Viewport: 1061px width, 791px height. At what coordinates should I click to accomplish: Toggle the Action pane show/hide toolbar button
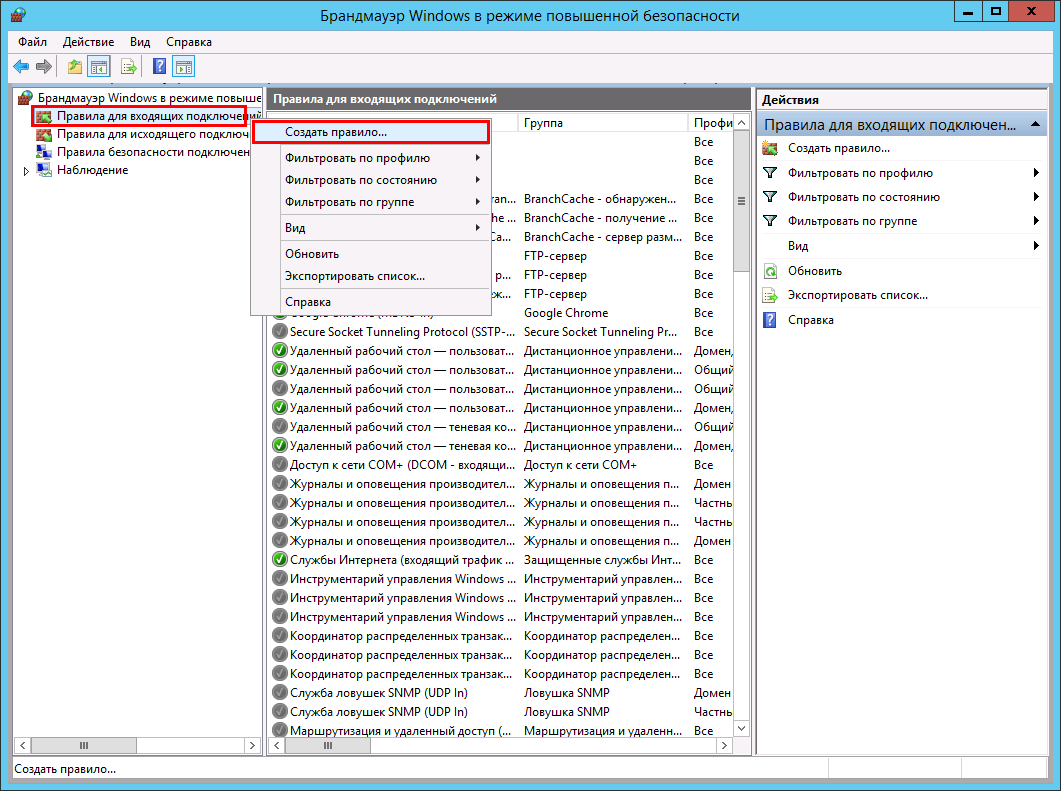pos(183,67)
